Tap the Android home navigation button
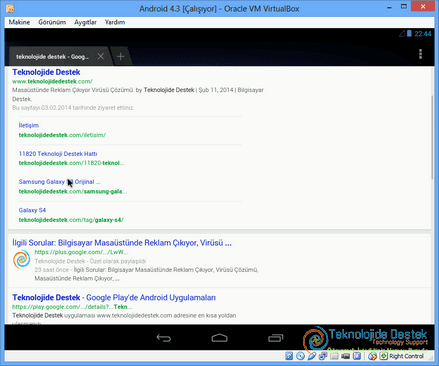 [x=219, y=338]
